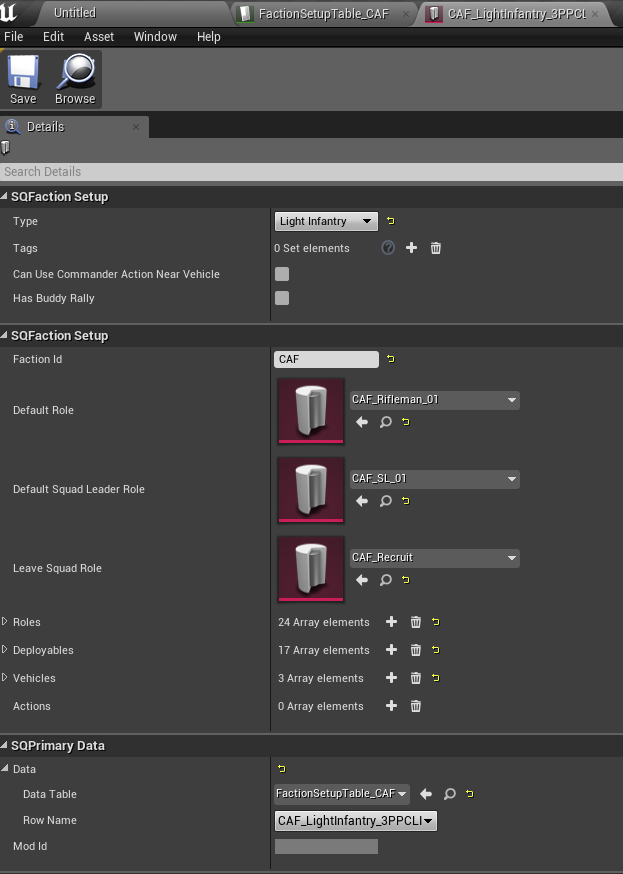Enable Can Use Commander Action Near Vehicle

(x=282, y=274)
